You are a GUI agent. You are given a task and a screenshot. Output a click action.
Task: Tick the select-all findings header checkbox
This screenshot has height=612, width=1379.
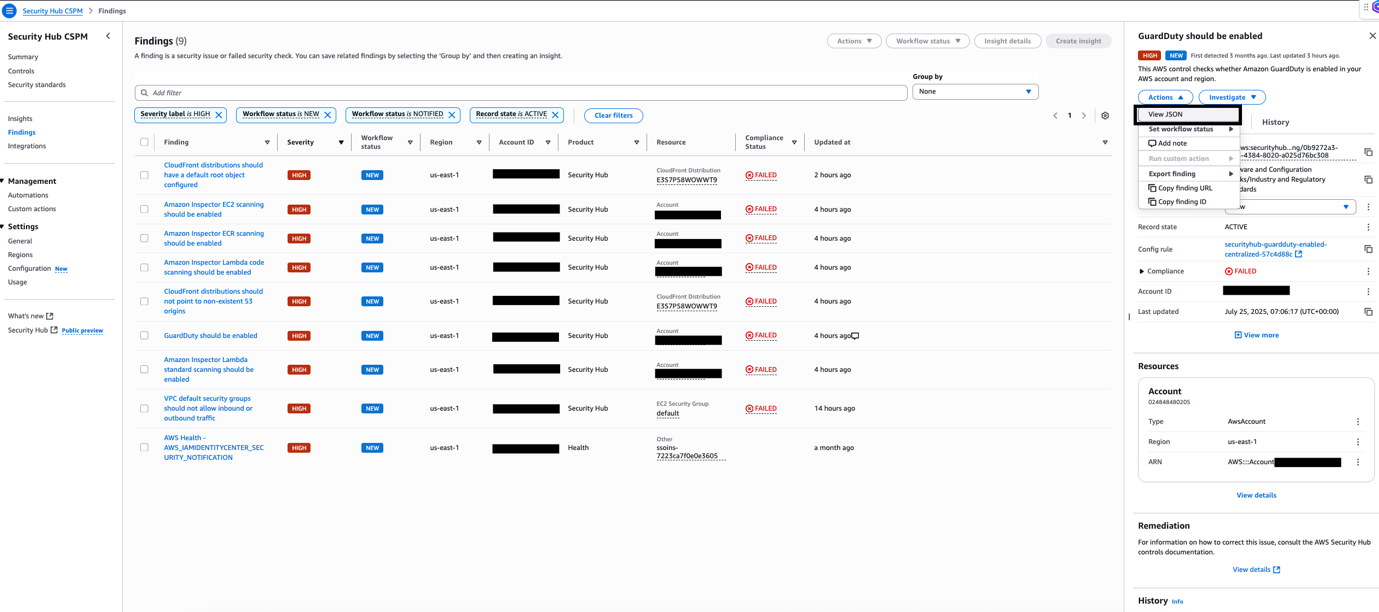(x=144, y=142)
